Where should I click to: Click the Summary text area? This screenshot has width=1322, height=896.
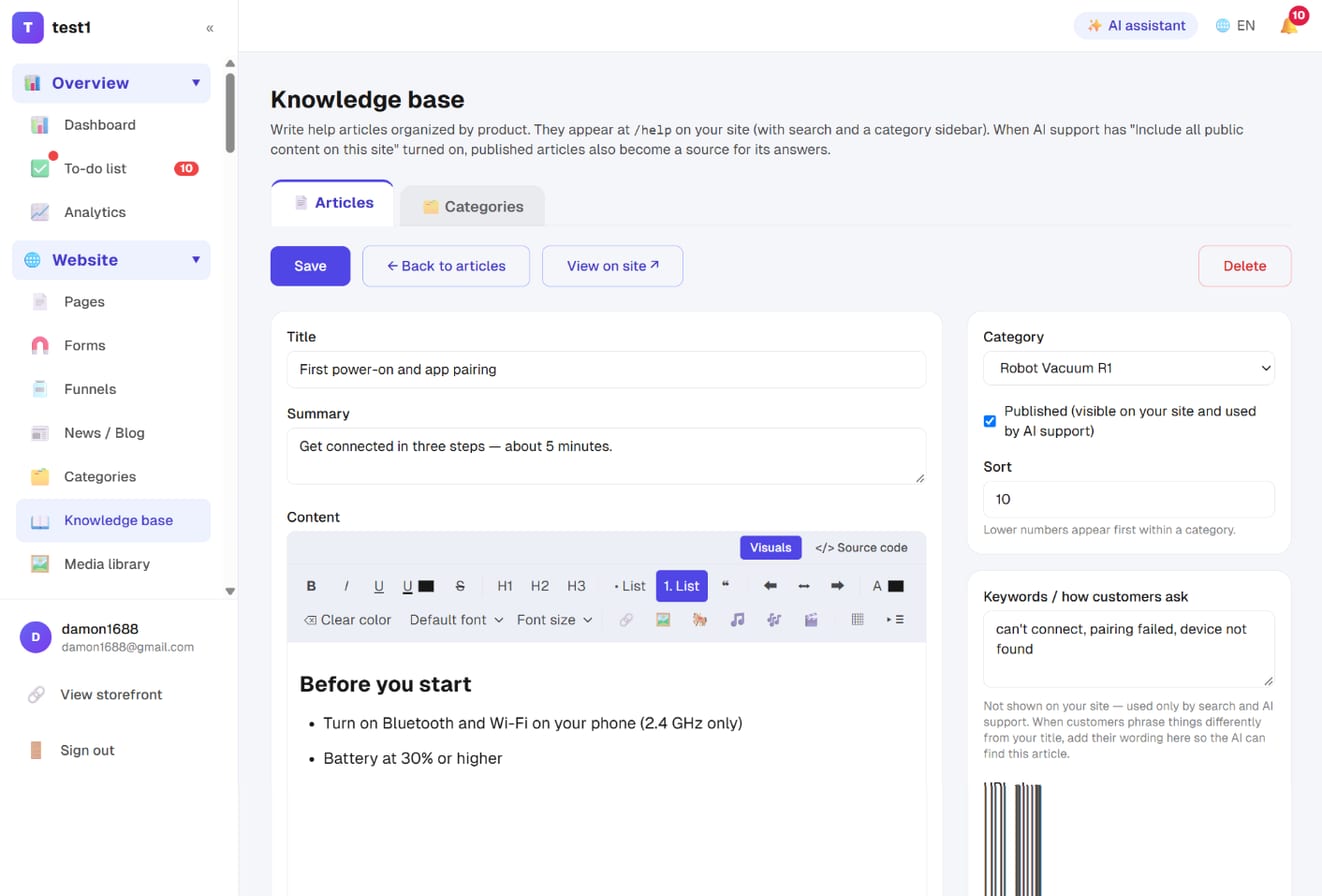606,456
